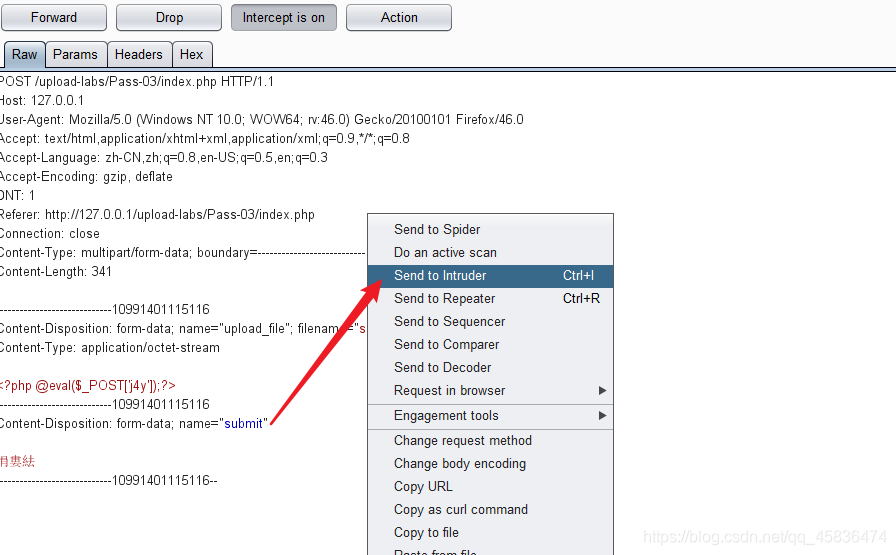Choose Copy as curl command
This screenshot has width=896, height=555.
[490, 509]
